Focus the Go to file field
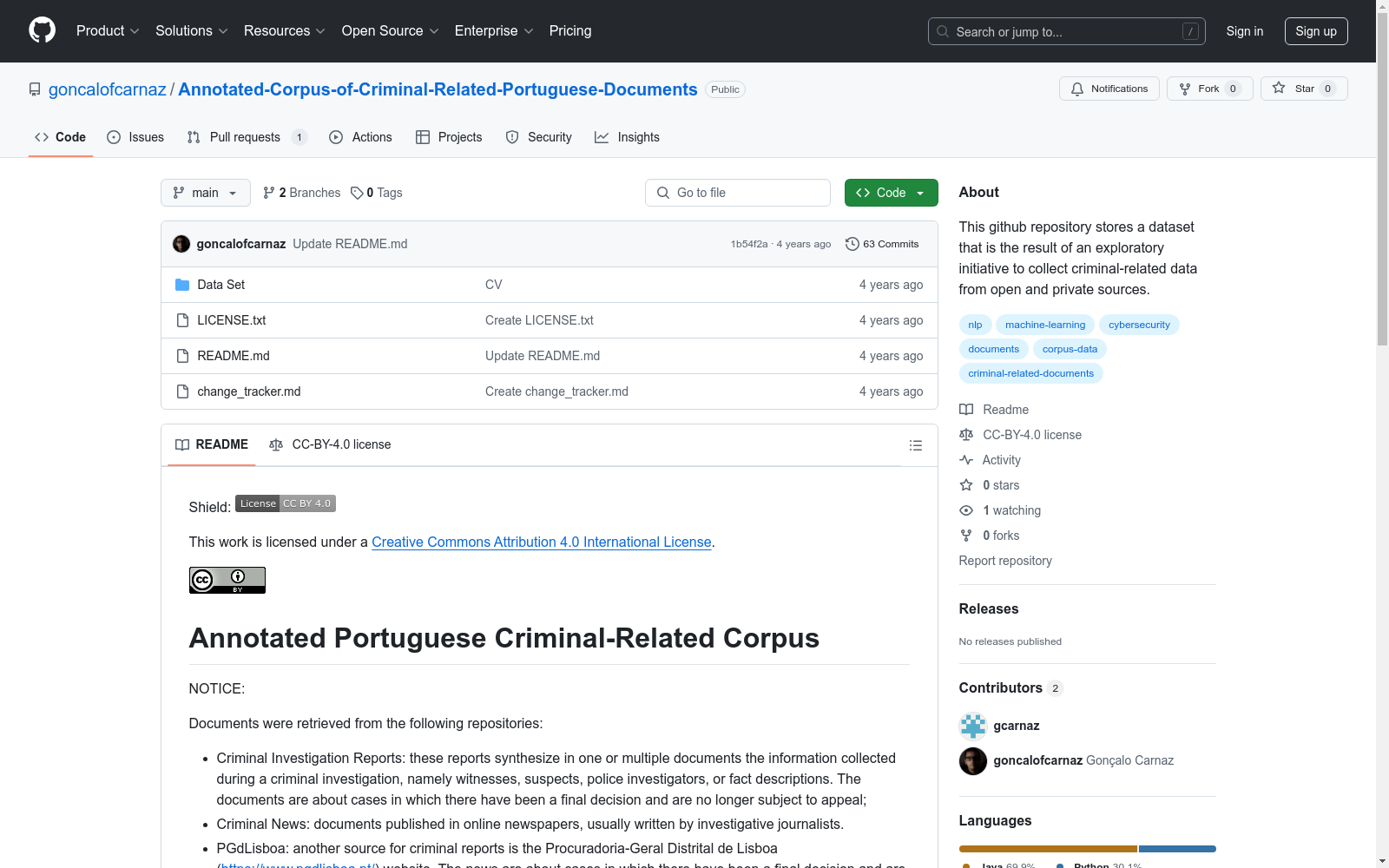The image size is (1389, 868). point(738,193)
